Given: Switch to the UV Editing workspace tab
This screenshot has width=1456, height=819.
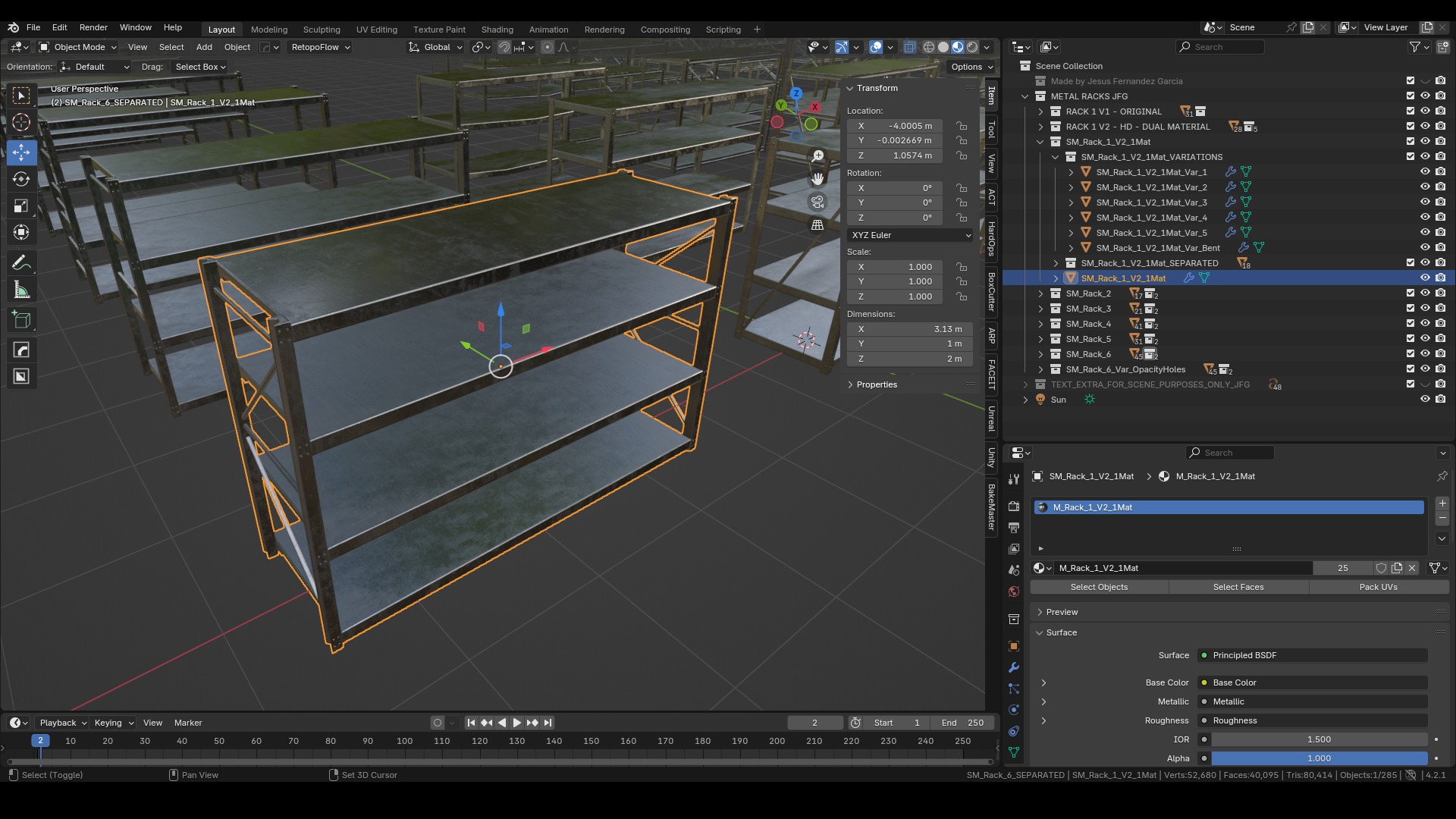Looking at the screenshot, I should (376, 30).
